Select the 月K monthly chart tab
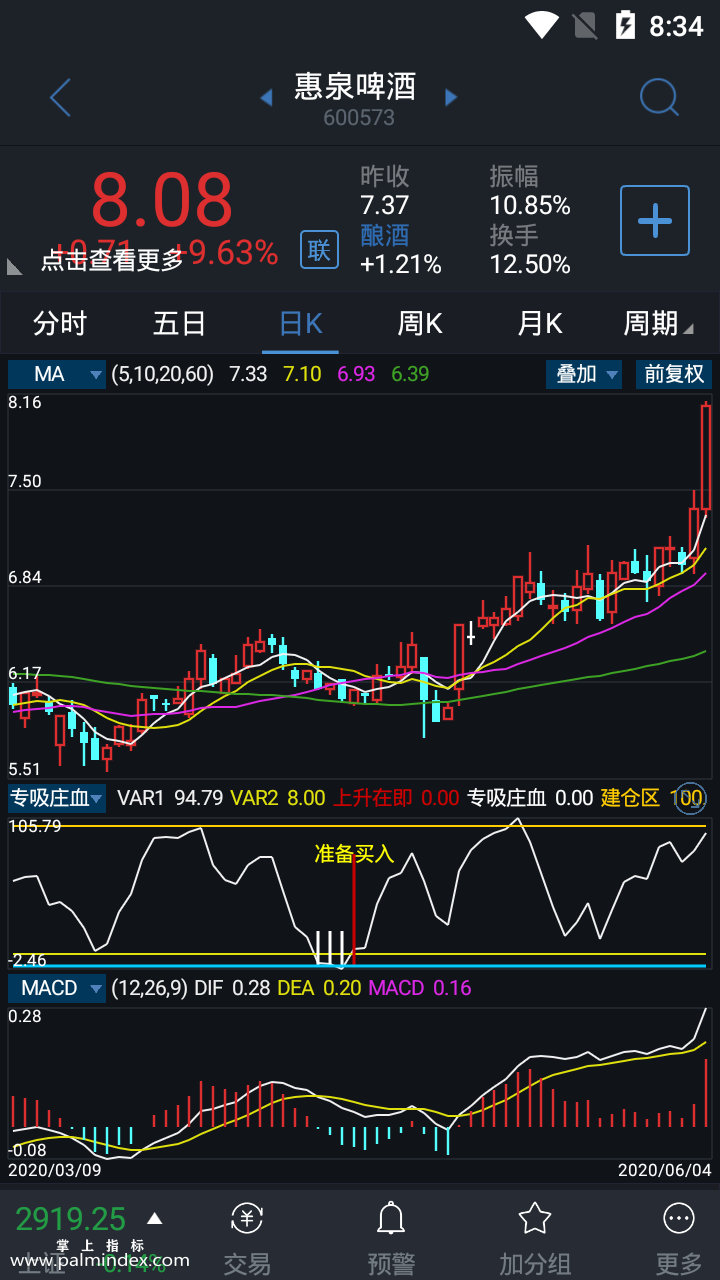The height and width of the screenshot is (1280, 720). click(x=540, y=323)
